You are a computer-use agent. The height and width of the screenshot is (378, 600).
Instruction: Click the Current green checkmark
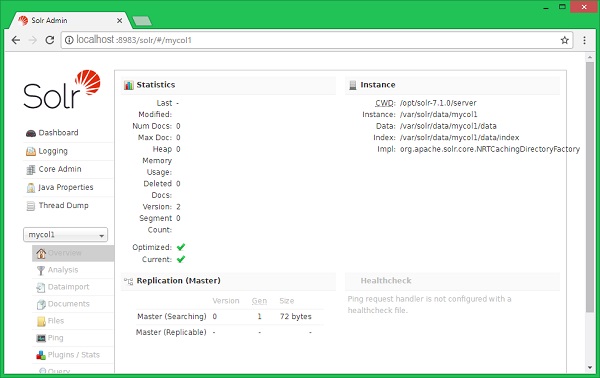pyautogui.click(x=181, y=259)
